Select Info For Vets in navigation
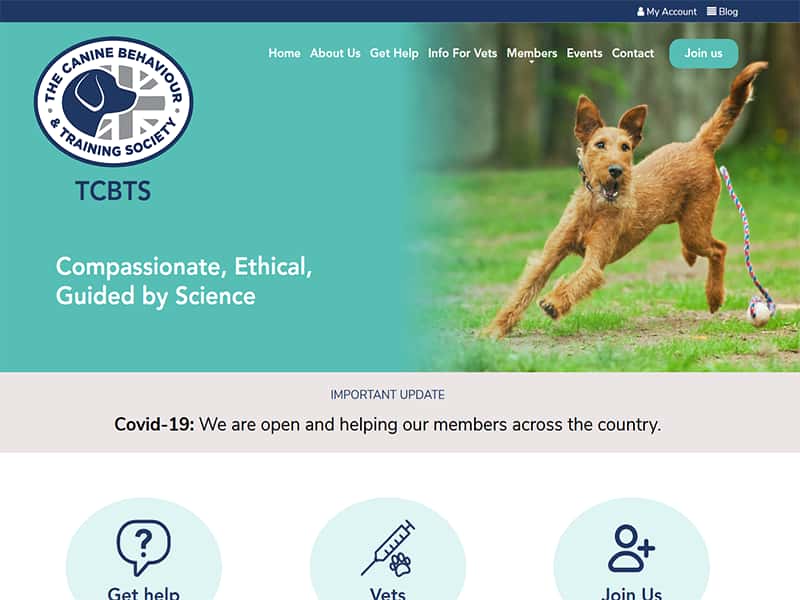The width and height of the screenshot is (800, 600). click(462, 53)
